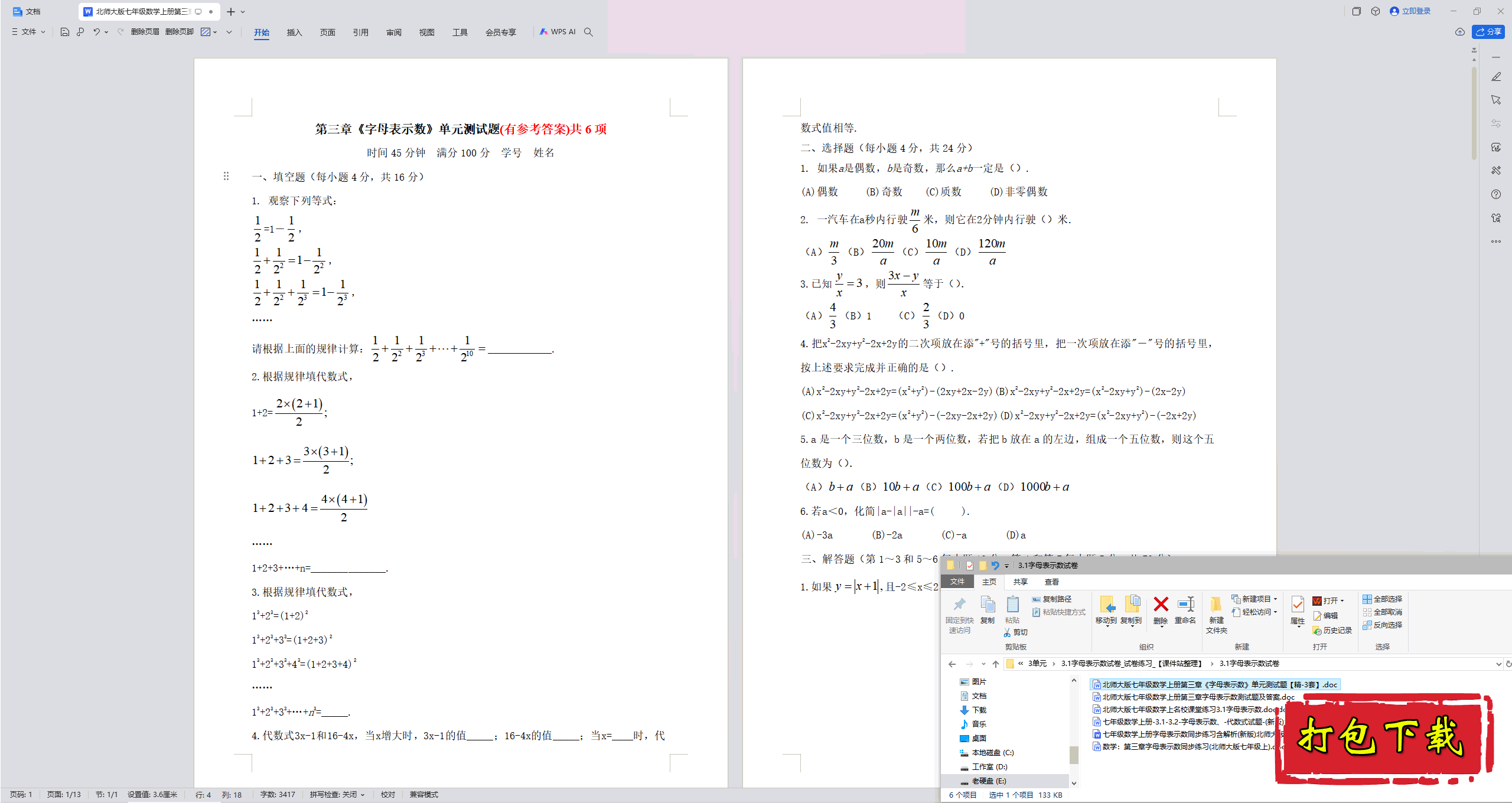Open a new WPS tab with plus button

[x=231, y=12]
